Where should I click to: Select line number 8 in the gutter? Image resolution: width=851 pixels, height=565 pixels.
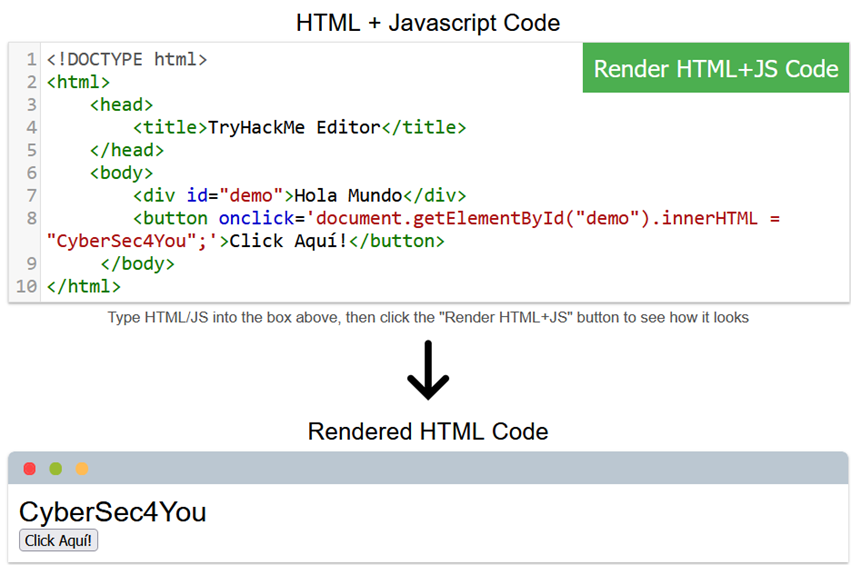[x=31, y=218]
